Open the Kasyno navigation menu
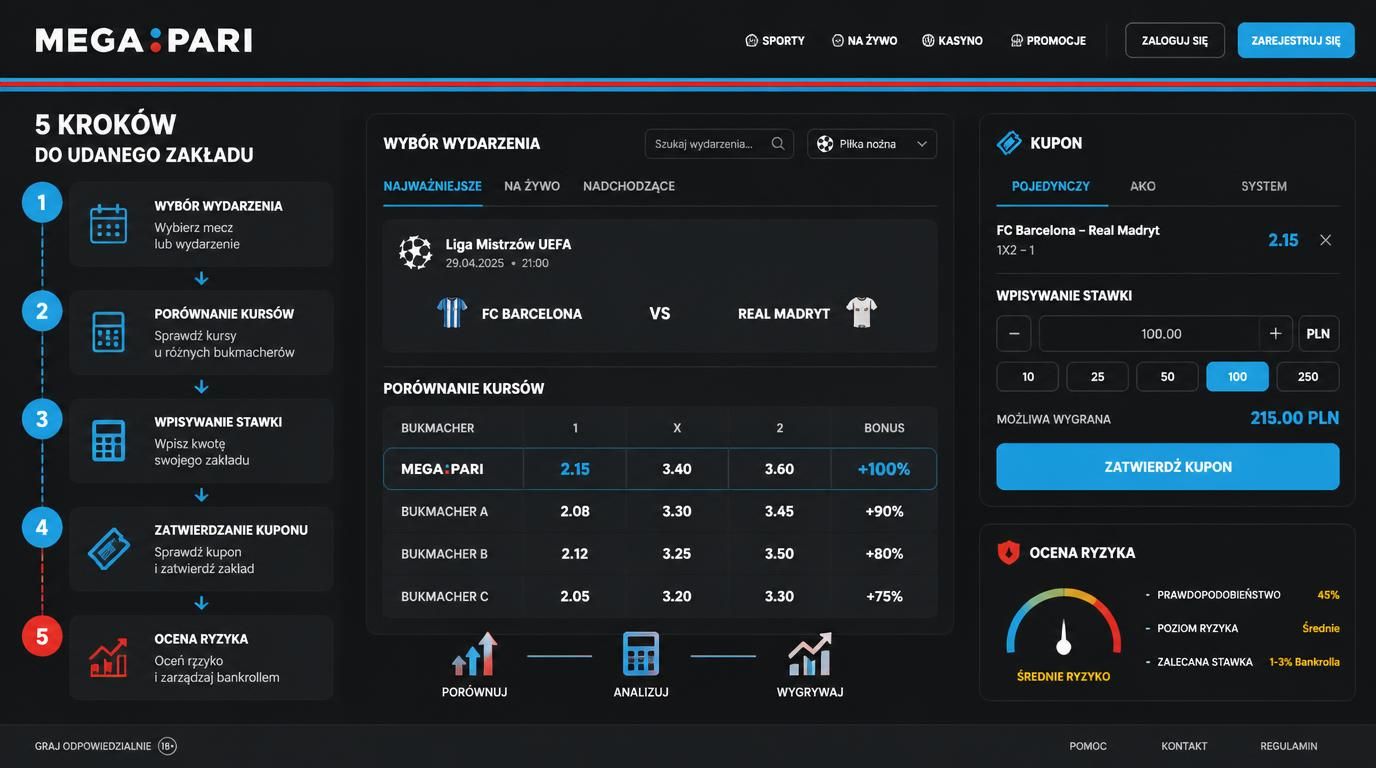The height and width of the screenshot is (768, 1376). tap(952, 41)
